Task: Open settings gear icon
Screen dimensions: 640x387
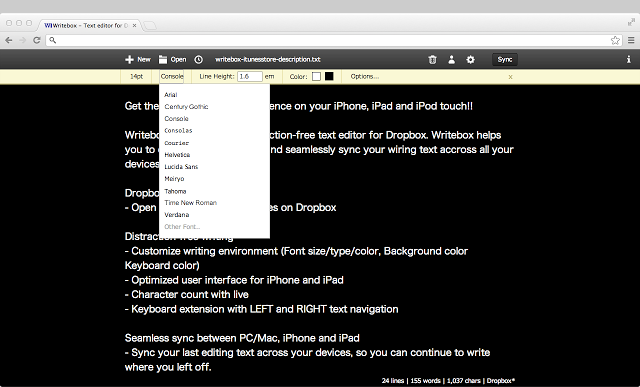Action: (471, 60)
